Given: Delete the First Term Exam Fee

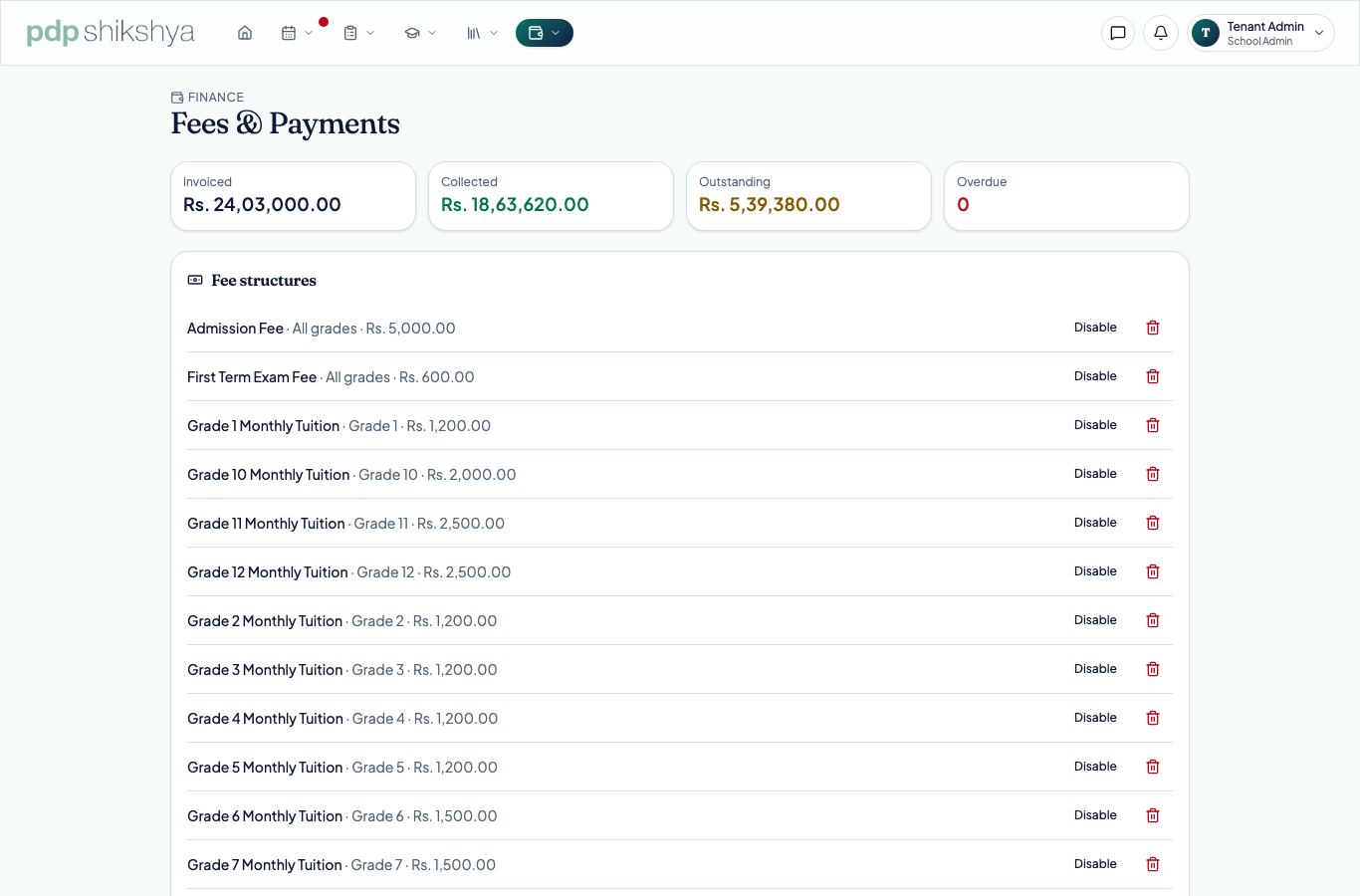Looking at the screenshot, I should (x=1153, y=376).
